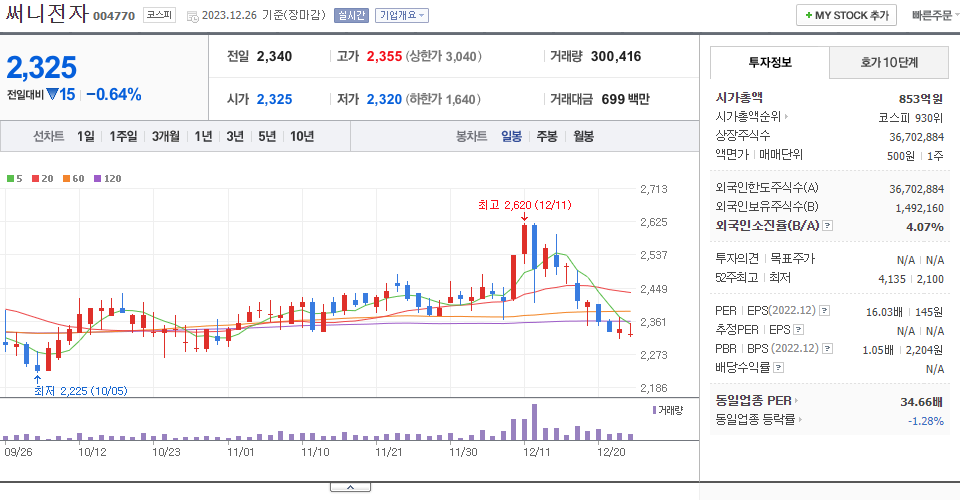This screenshot has width=960, height=500.
Task: Click the tallest volume bar near 12/11
Action: (x=534, y=422)
